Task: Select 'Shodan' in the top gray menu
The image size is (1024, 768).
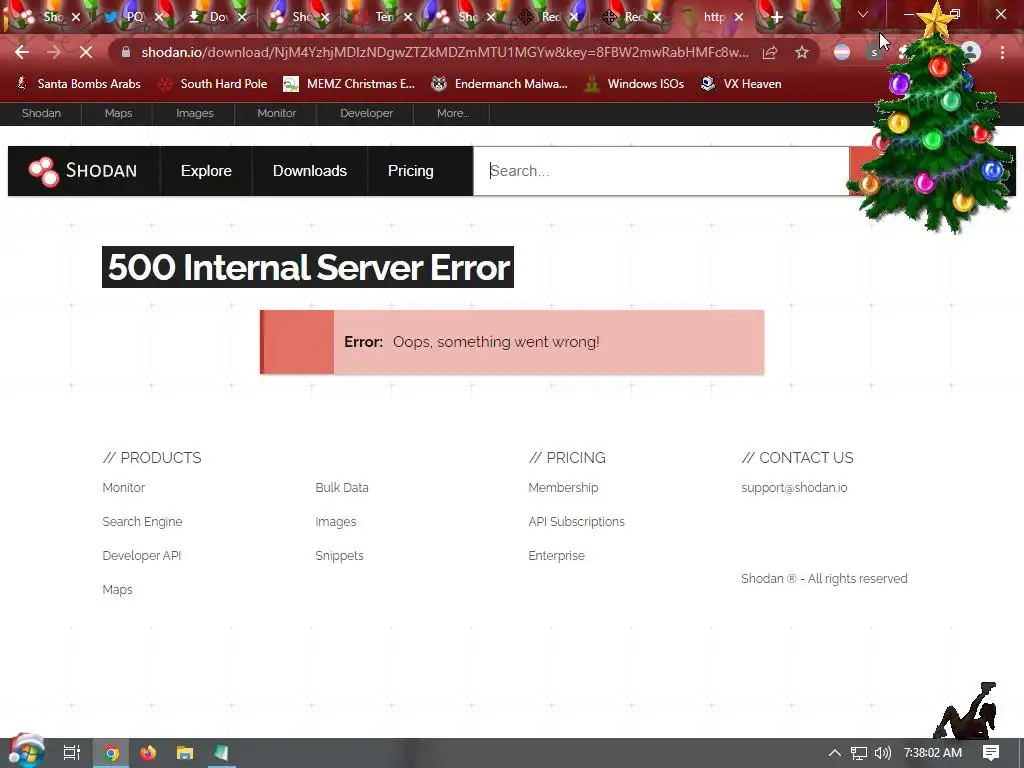Action: pyautogui.click(x=41, y=113)
